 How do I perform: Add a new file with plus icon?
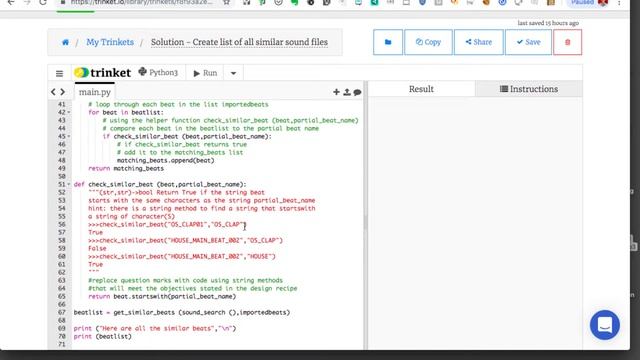336,92
